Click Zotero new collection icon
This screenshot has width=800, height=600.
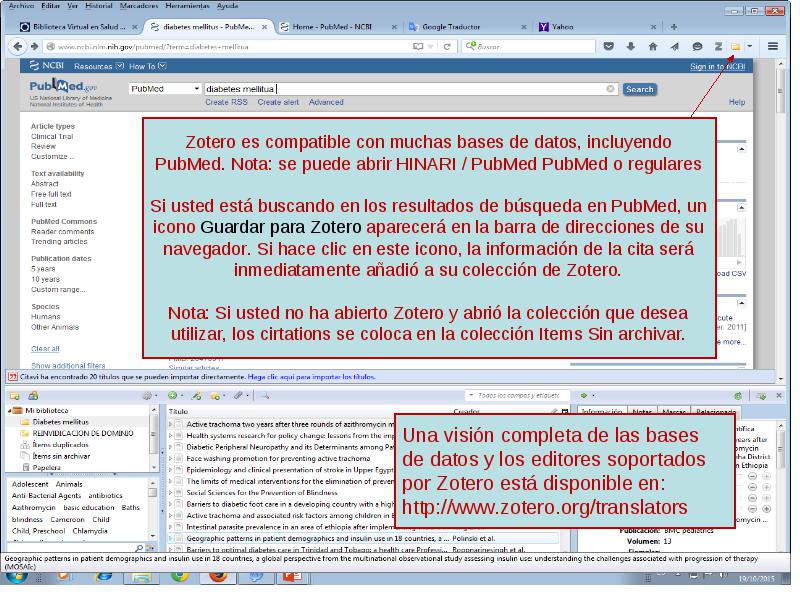pyautogui.click(x=14, y=396)
